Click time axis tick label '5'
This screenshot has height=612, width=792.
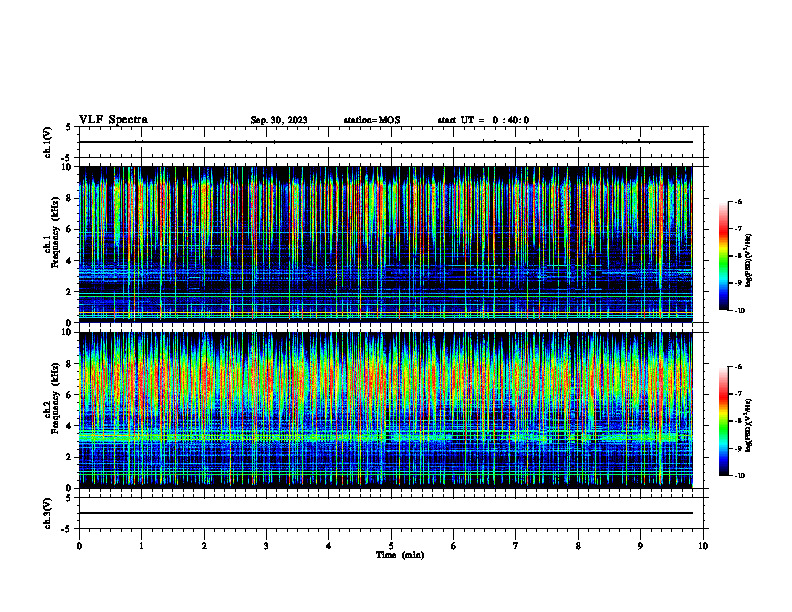(x=391, y=546)
